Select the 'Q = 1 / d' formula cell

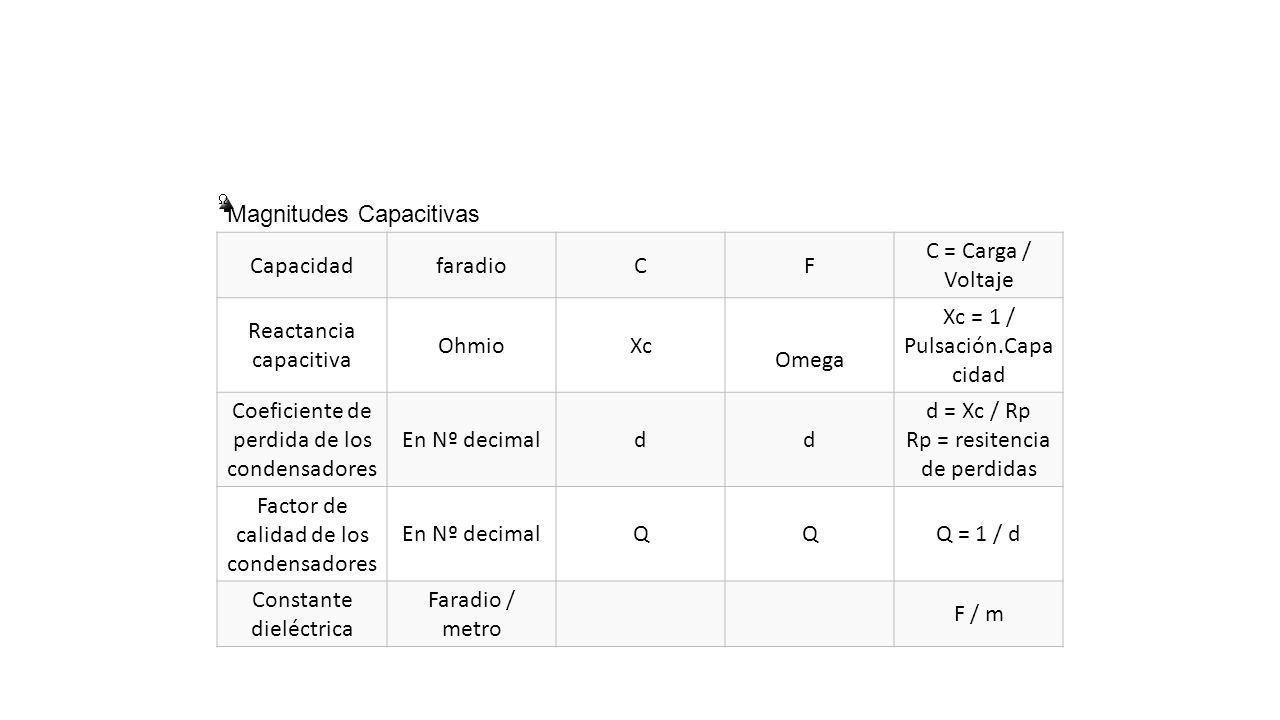point(979,534)
